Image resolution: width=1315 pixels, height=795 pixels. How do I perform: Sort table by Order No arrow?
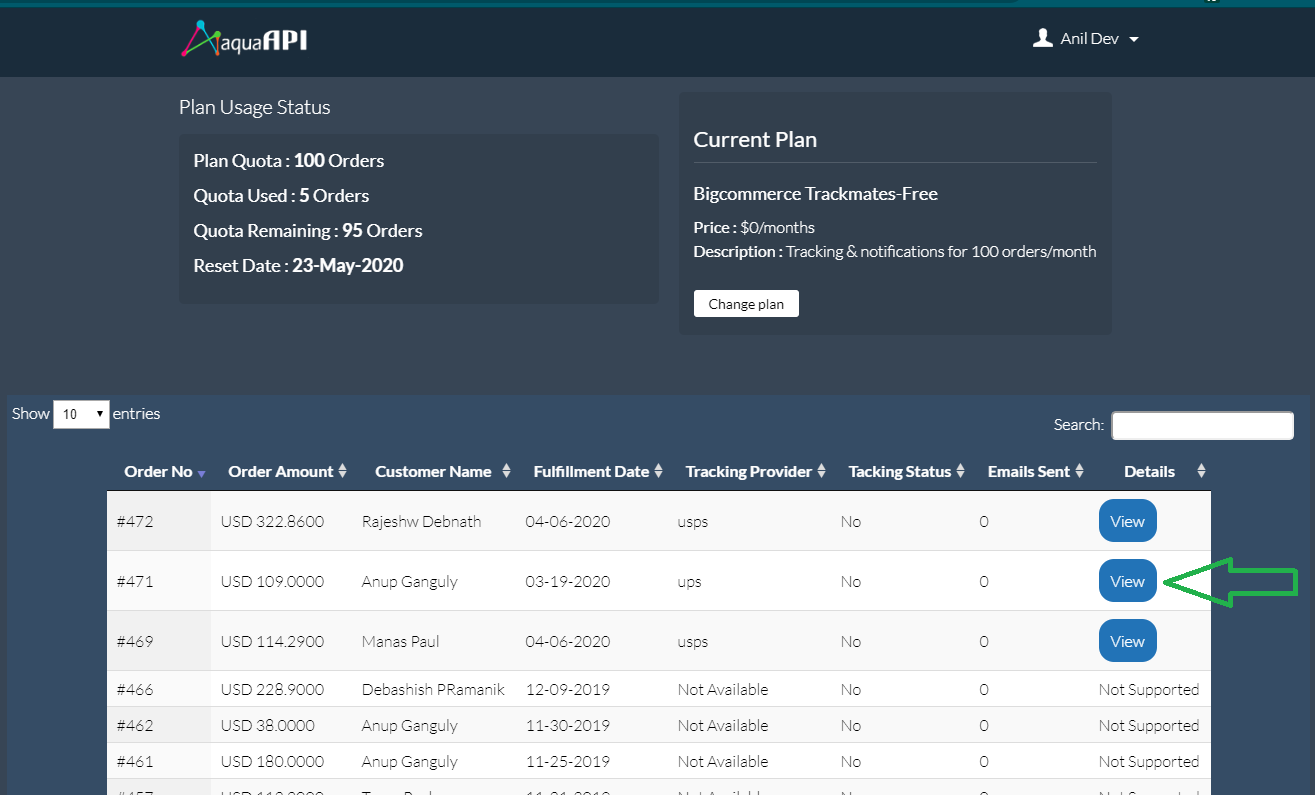201,473
